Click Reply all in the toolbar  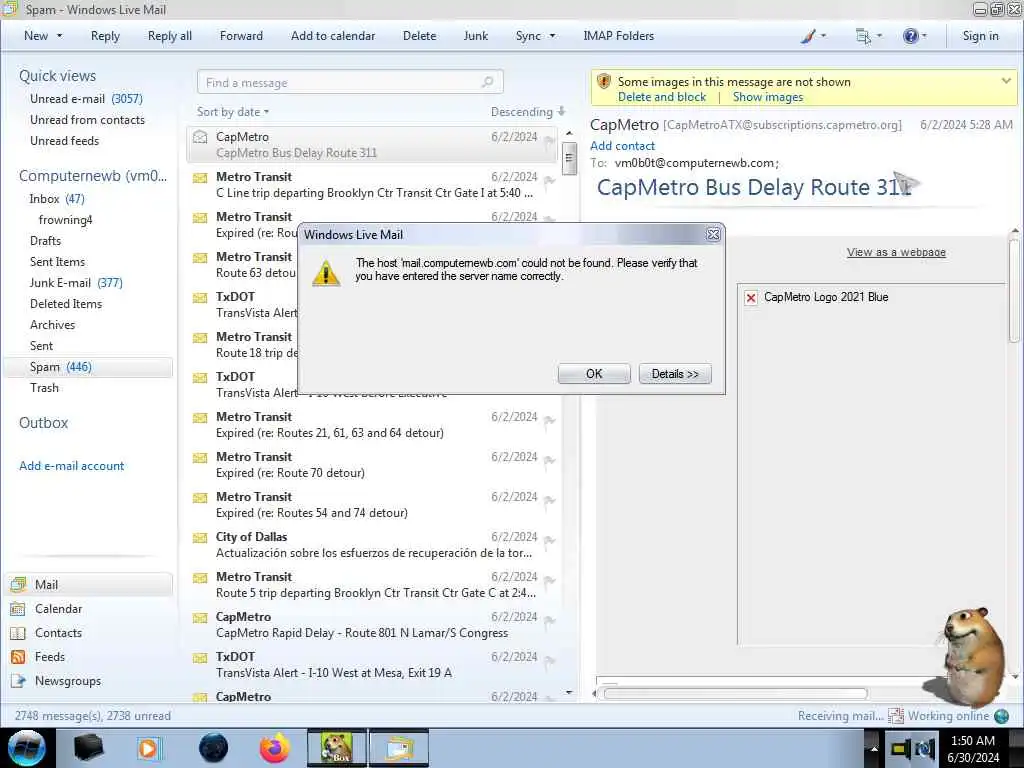pyautogui.click(x=170, y=36)
